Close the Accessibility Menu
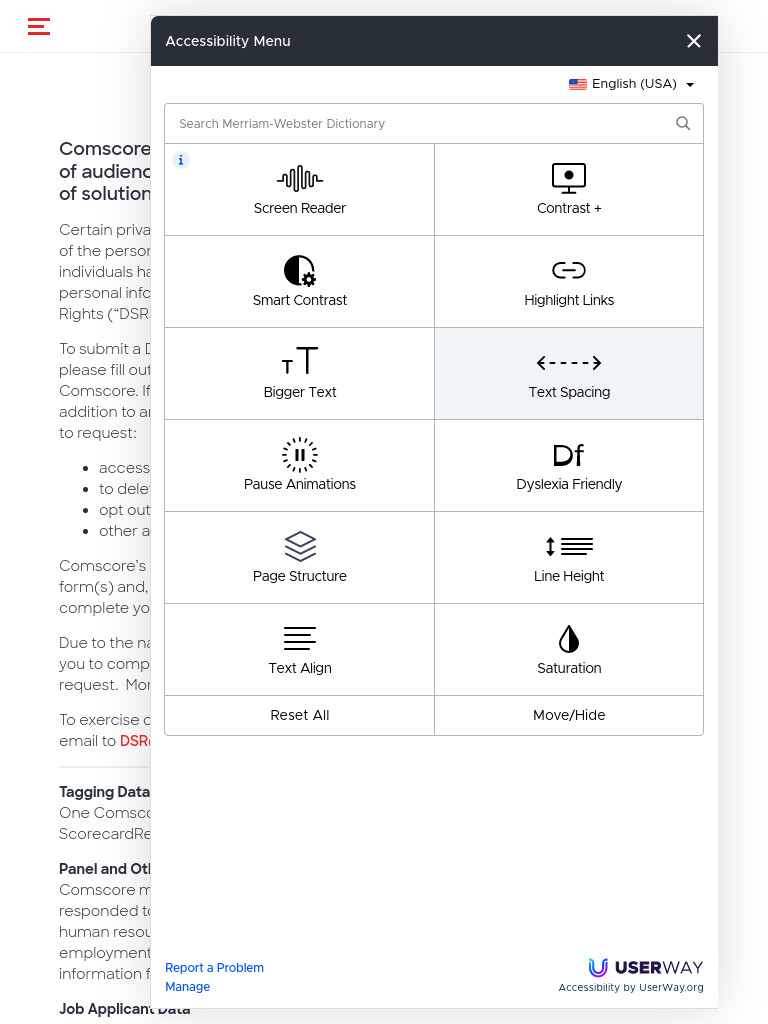This screenshot has height=1024, width=768. point(694,41)
